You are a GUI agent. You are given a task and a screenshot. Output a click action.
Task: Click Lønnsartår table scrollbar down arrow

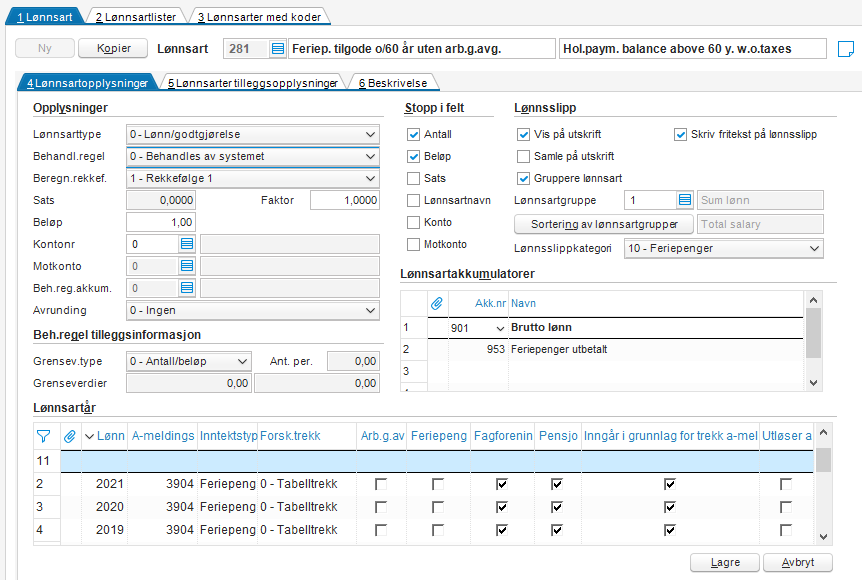click(823, 537)
